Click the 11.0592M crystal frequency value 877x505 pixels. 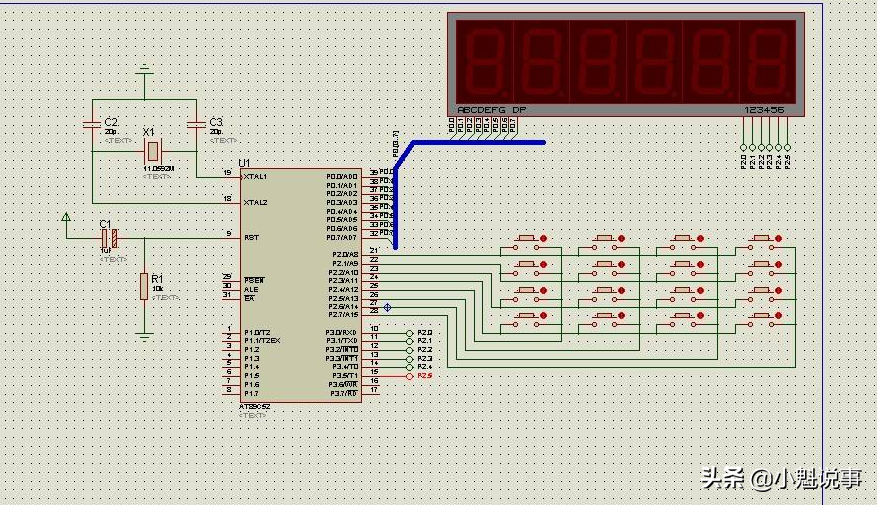158,168
